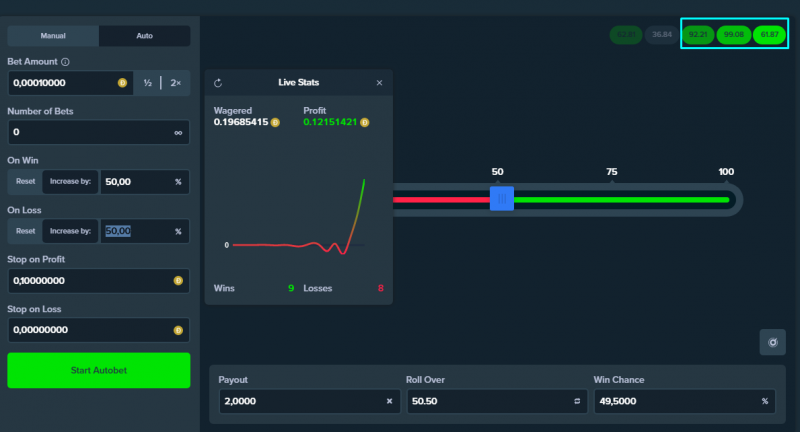800x432 pixels.
Task: Close the Live Stats panel
Action: tap(379, 83)
